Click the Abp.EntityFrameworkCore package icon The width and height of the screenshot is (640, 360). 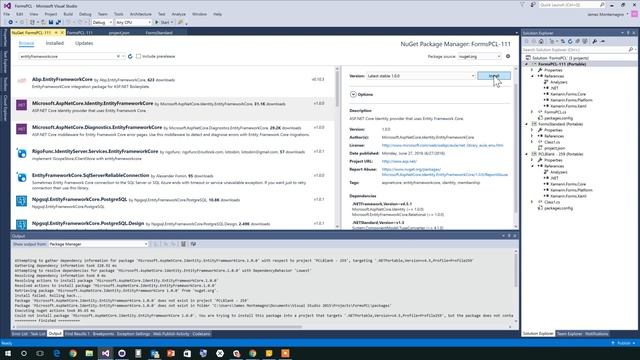(21, 80)
